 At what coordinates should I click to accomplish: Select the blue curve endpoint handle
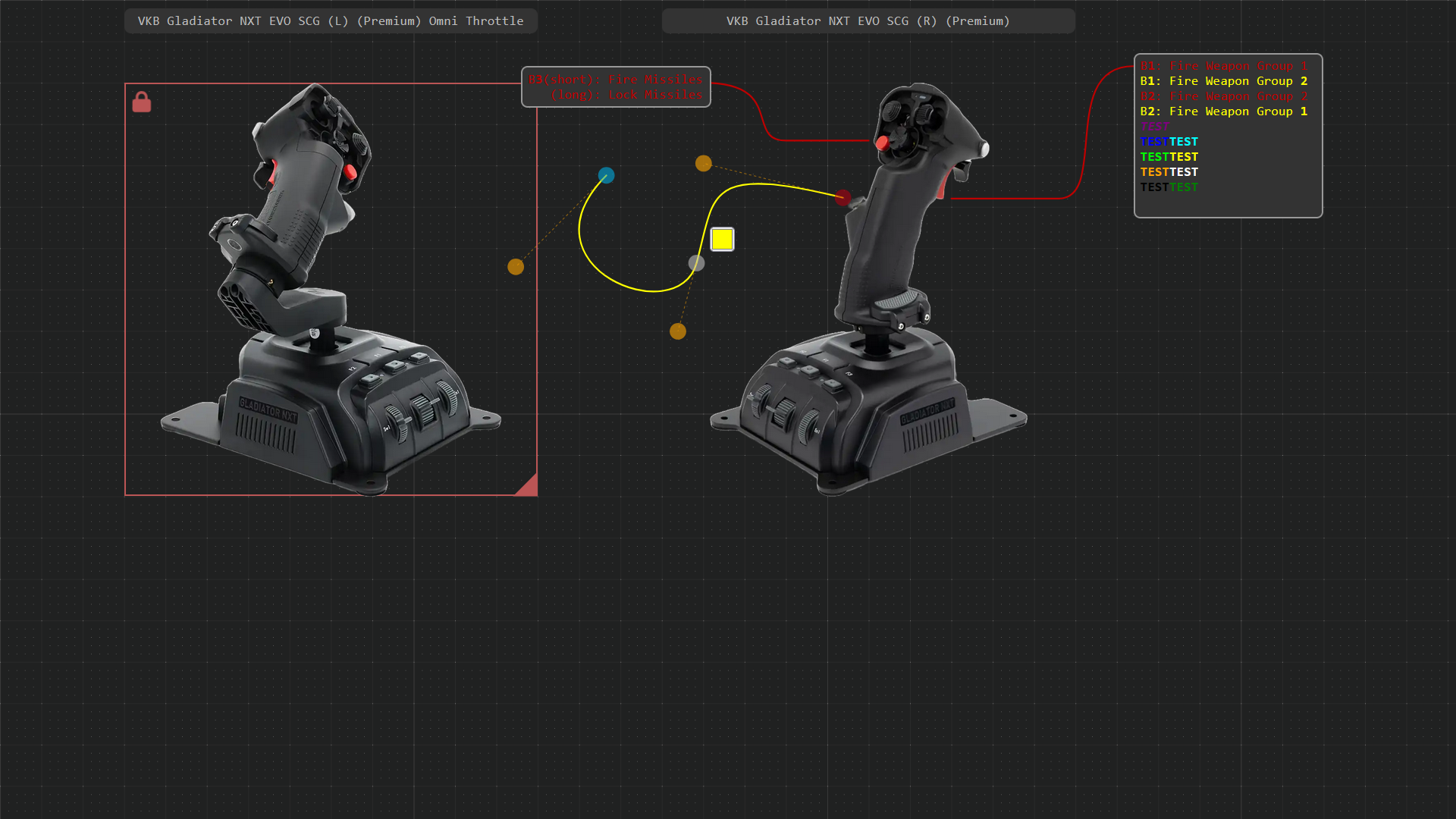click(606, 175)
